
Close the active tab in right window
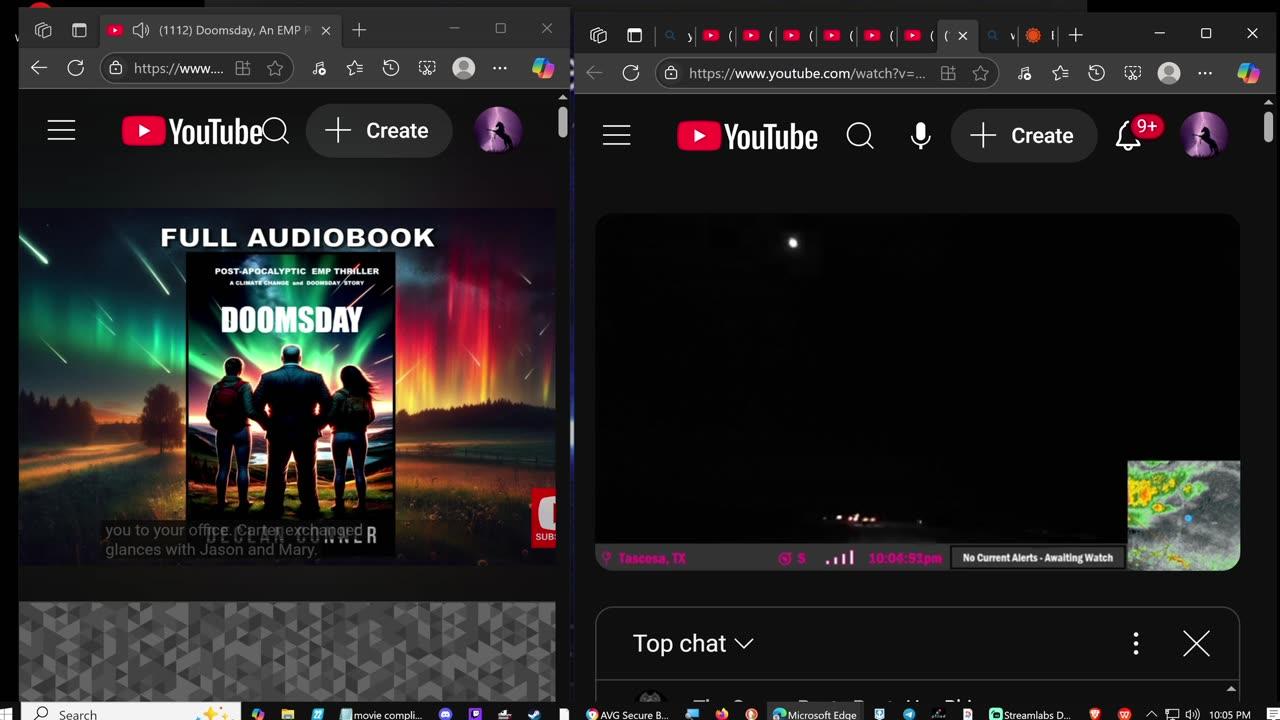coord(962,35)
